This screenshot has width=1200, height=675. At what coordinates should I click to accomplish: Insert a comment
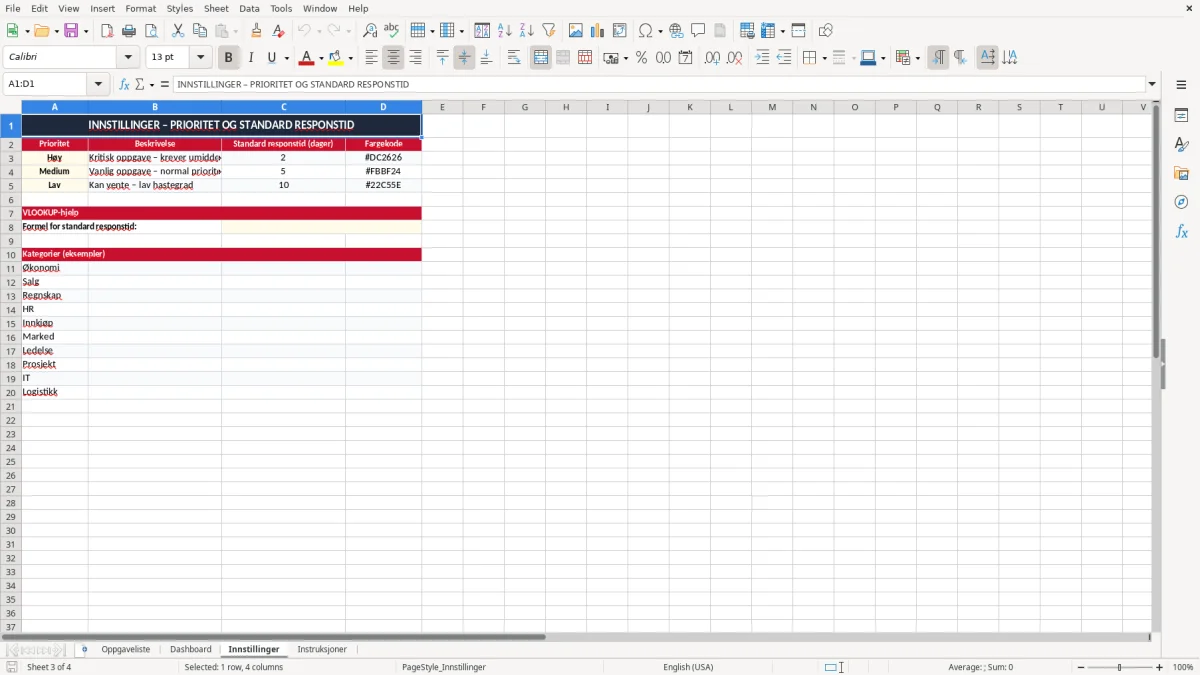pyautogui.click(x=698, y=31)
